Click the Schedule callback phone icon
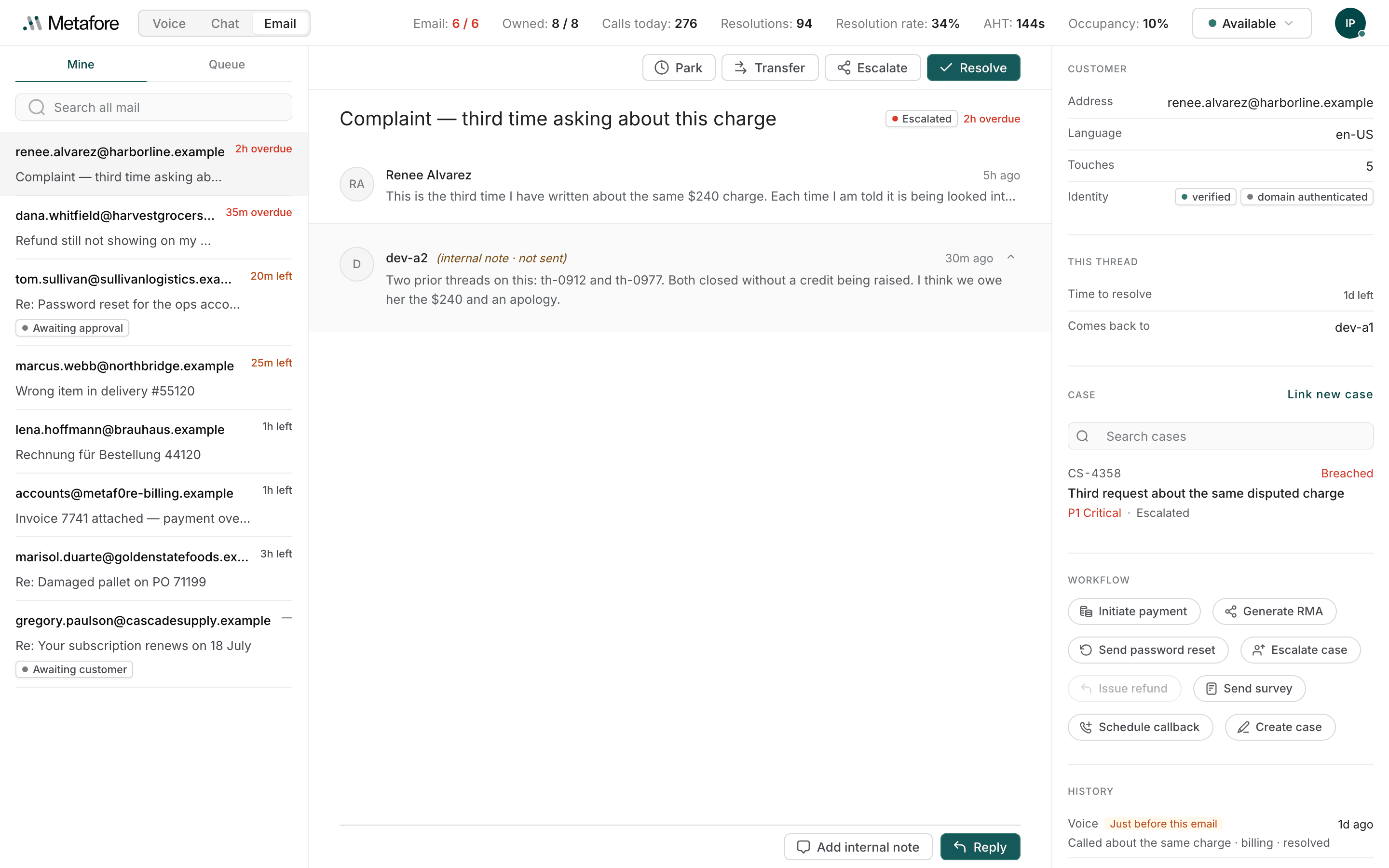Viewport: 1389px width, 868px height. pos(1085,727)
